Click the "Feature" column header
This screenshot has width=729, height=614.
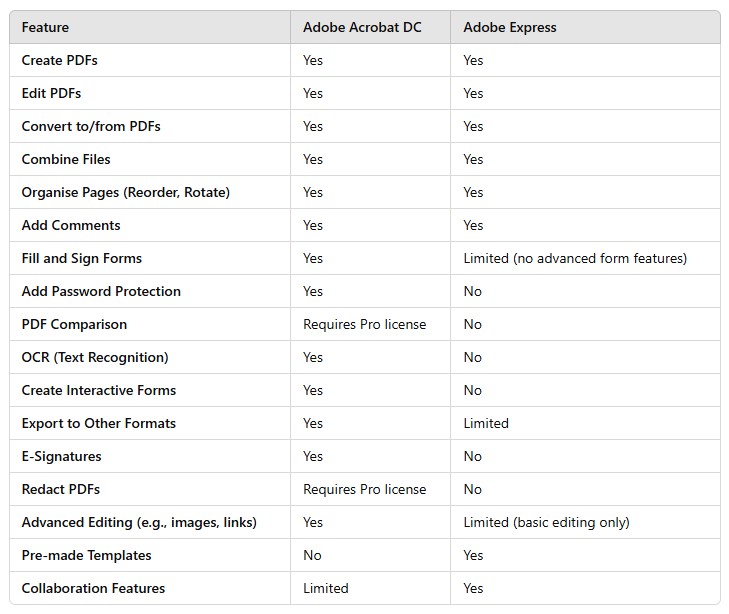(x=45, y=27)
